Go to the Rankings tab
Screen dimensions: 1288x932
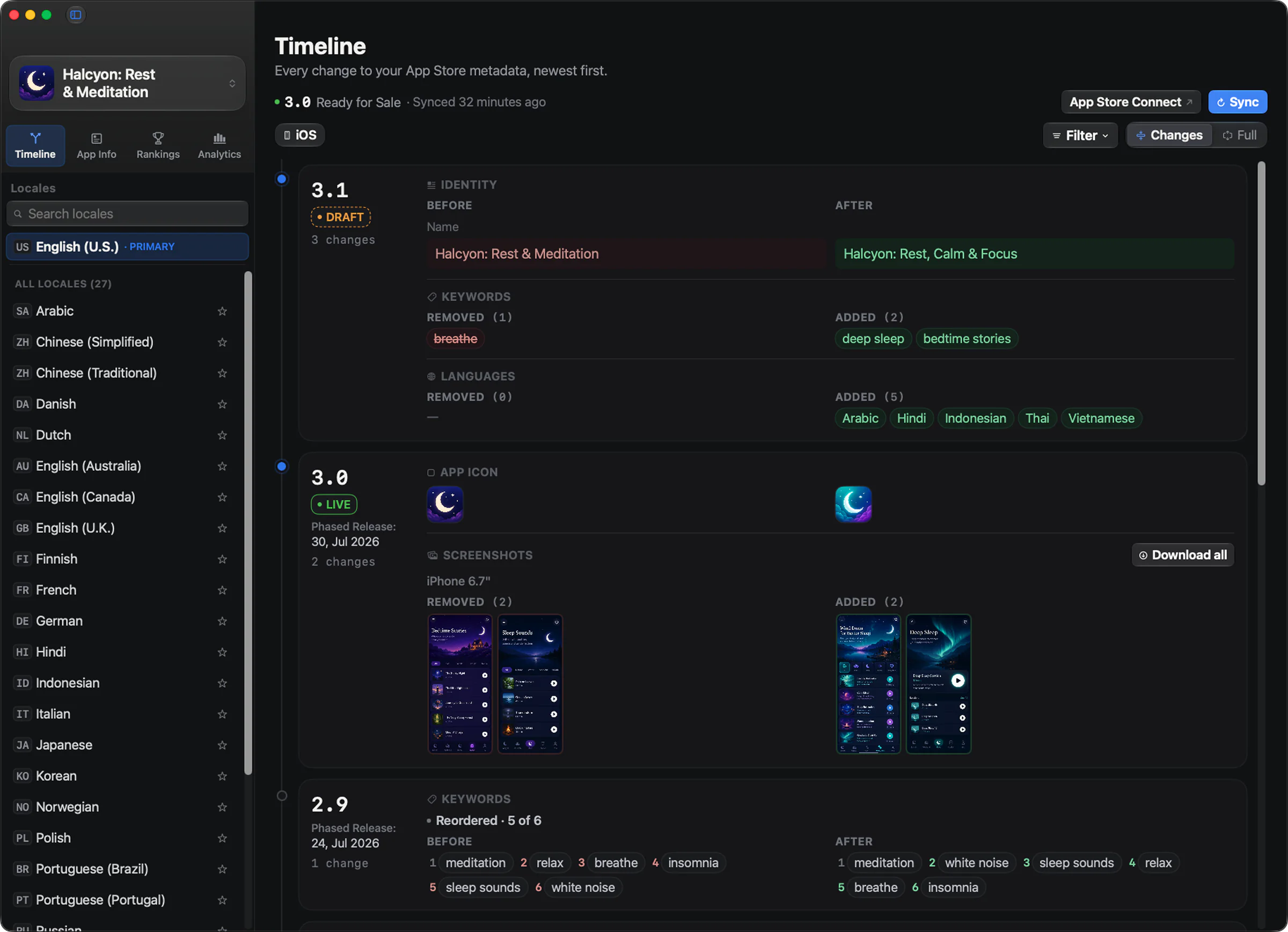158,146
